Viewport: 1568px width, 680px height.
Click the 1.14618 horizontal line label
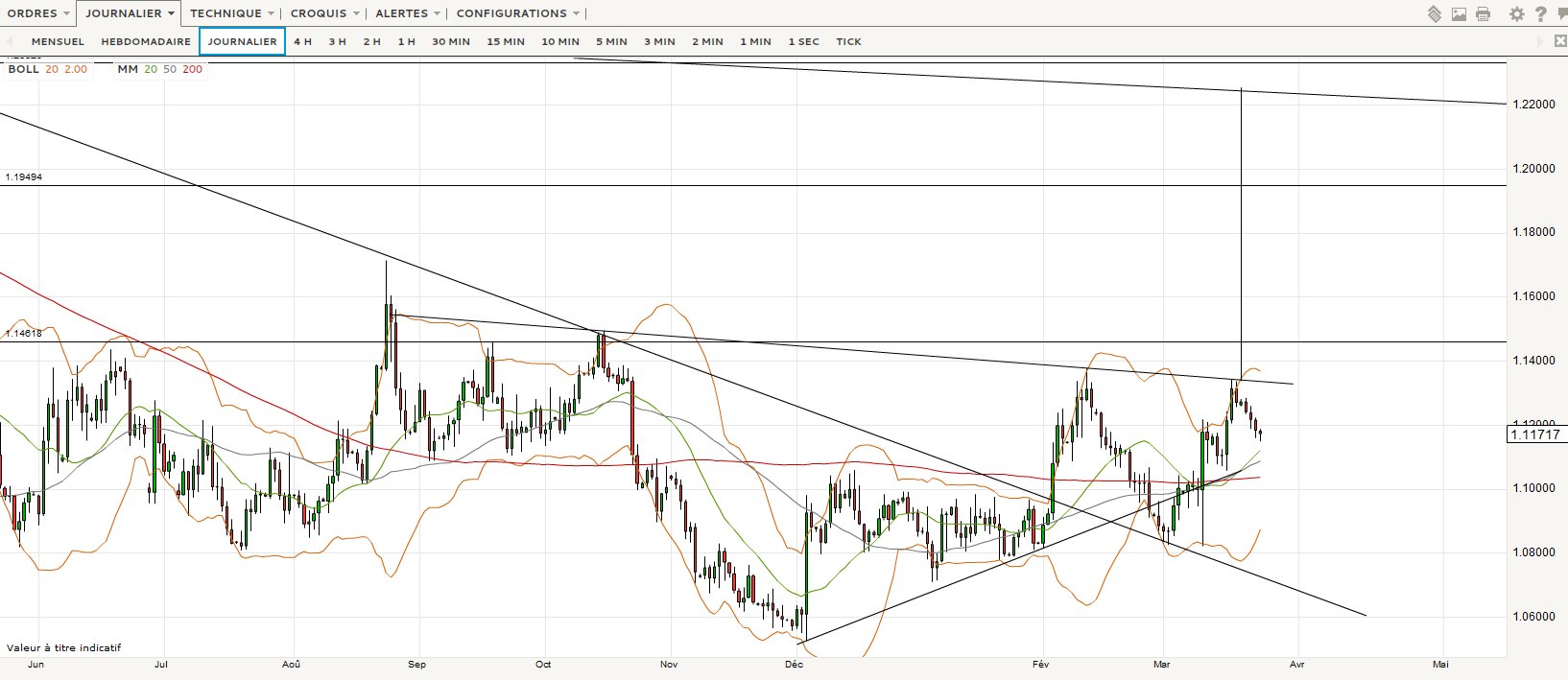coord(24,334)
